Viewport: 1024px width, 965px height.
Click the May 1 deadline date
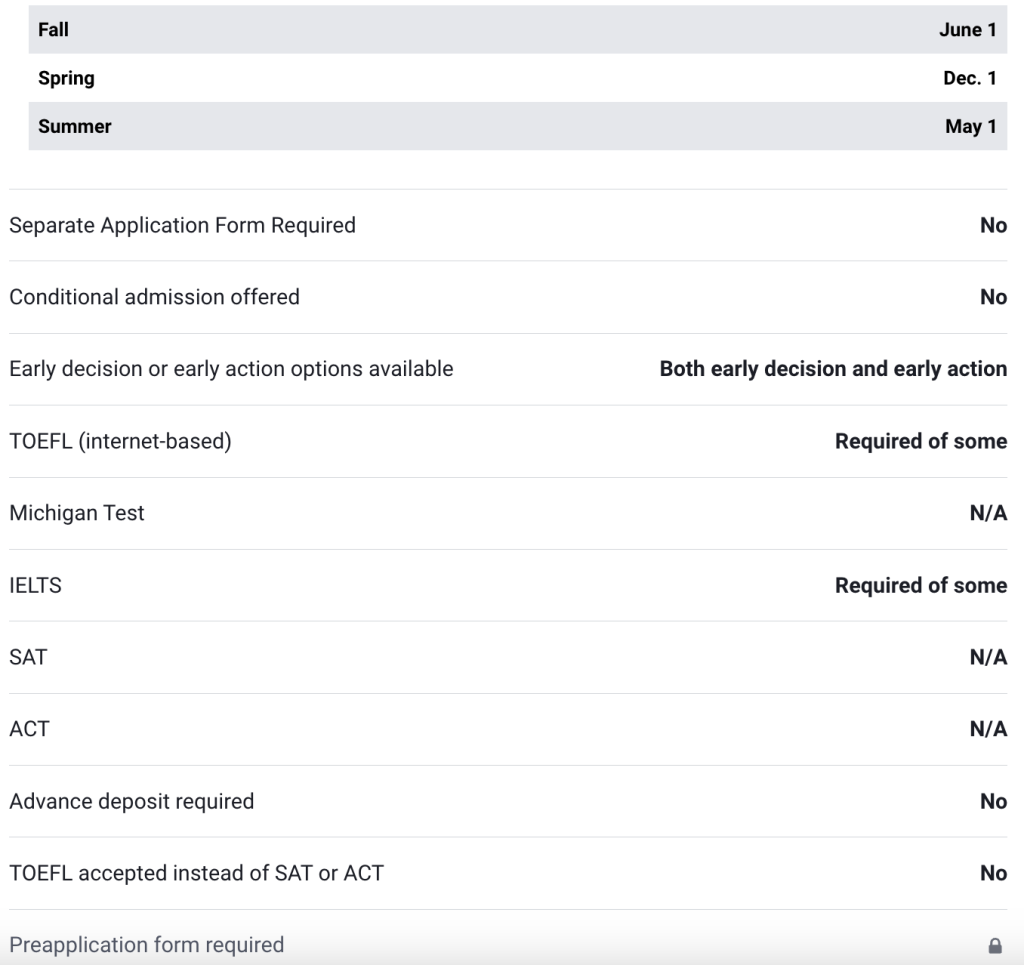[970, 126]
